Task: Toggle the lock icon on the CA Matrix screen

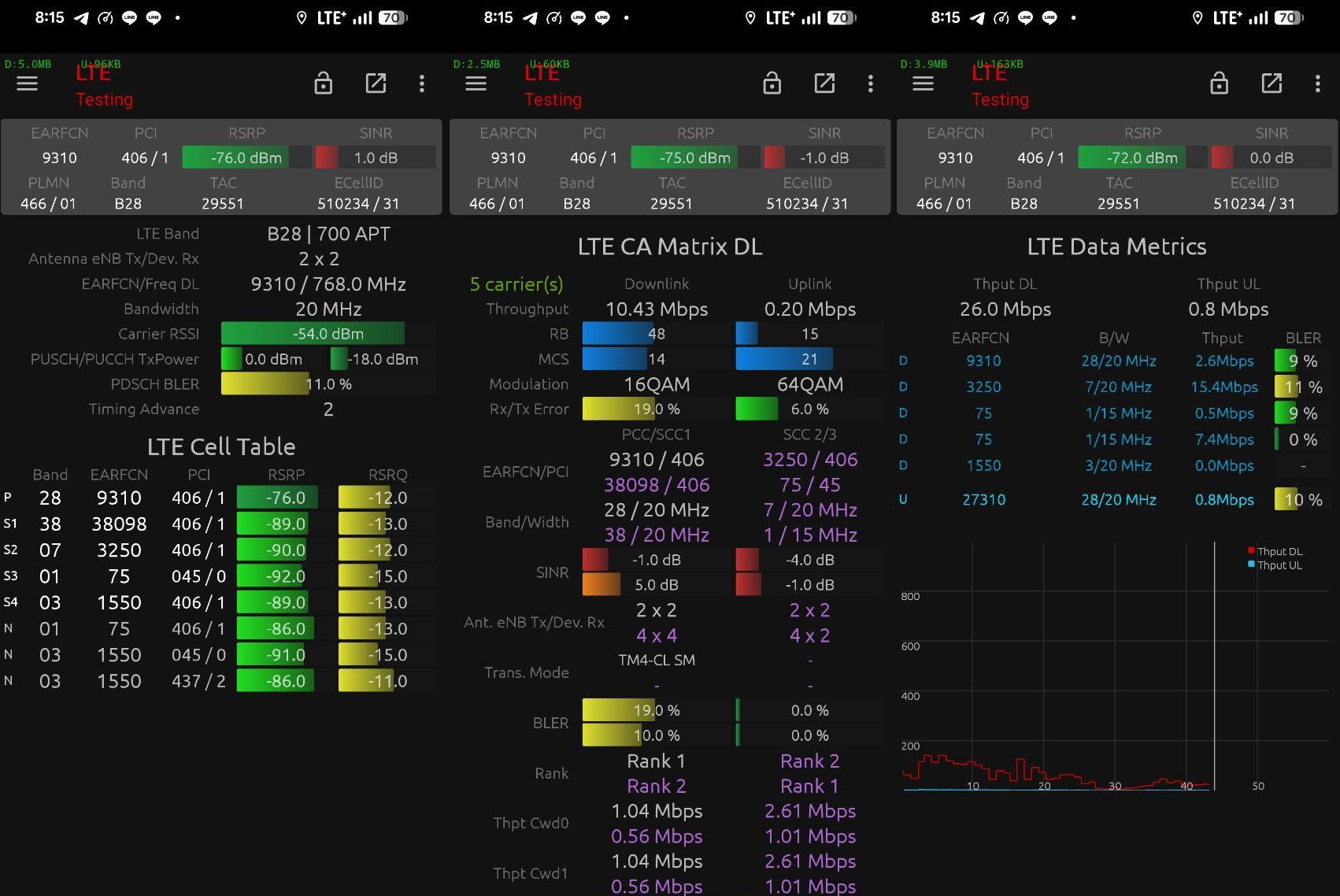Action: tap(772, 83)
